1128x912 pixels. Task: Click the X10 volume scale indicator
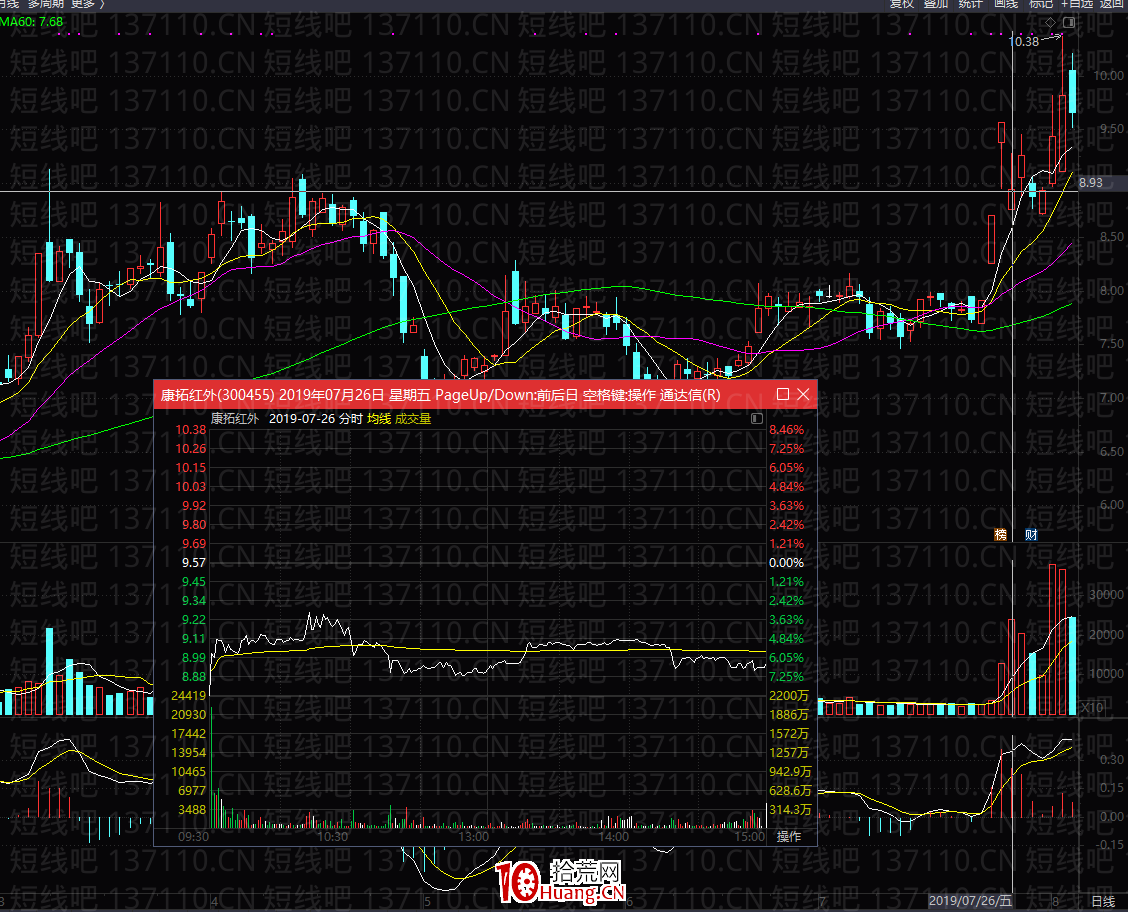[1092, 708]
